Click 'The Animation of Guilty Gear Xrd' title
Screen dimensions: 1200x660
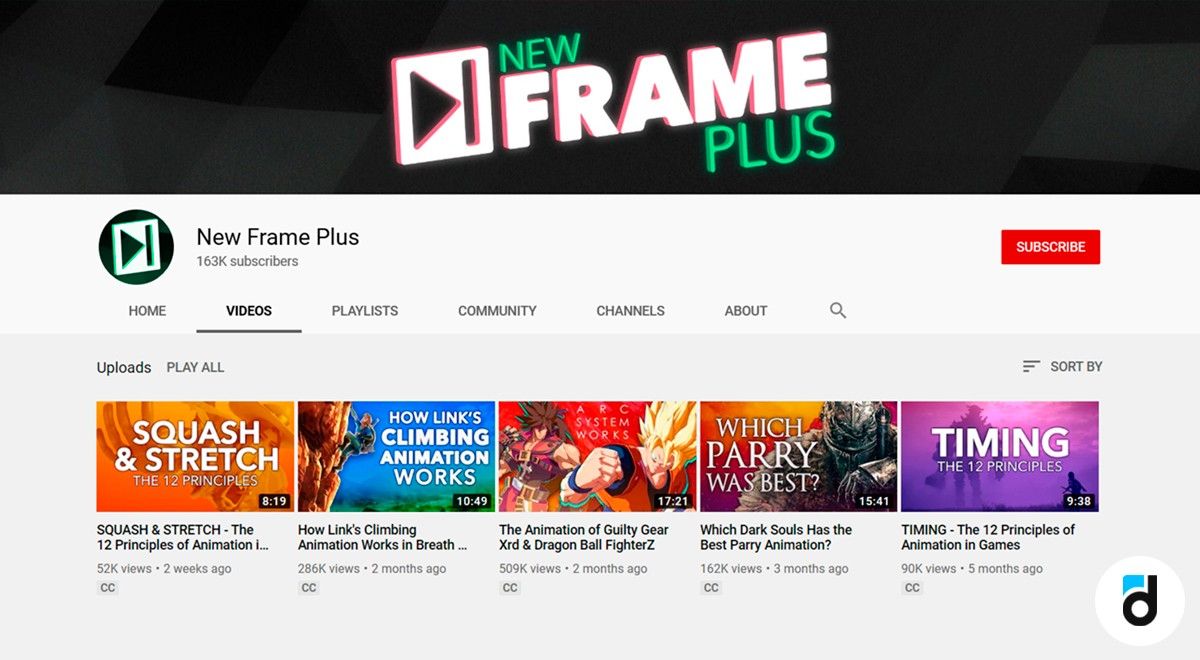click(x=584, y=537)
